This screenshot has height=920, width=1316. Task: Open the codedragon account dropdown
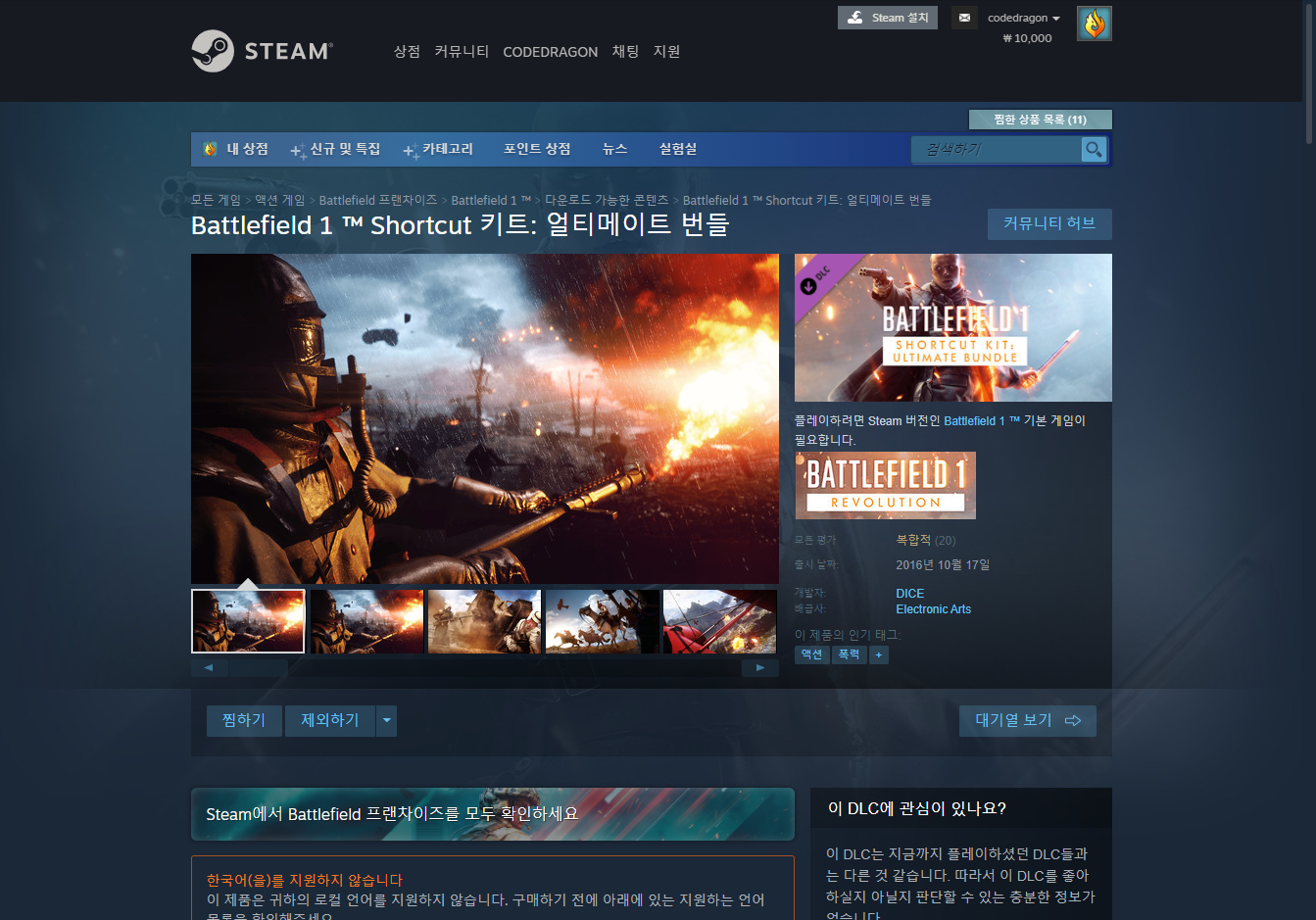point(1023,18)
